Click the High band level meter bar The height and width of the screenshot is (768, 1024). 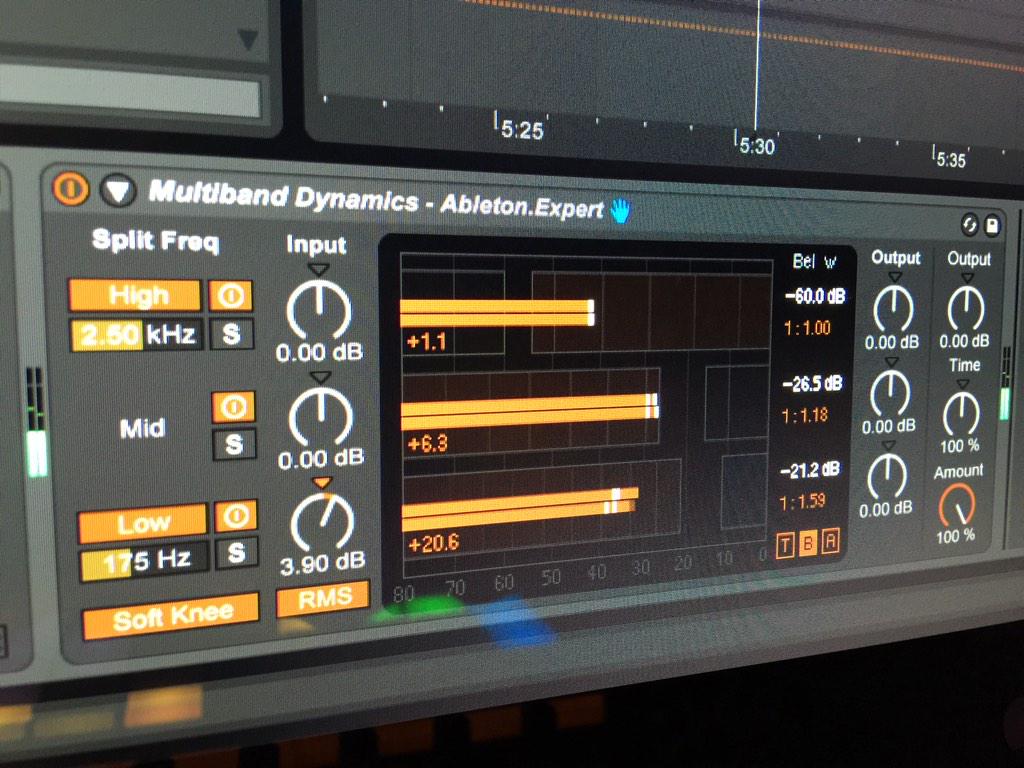[497, 313]
